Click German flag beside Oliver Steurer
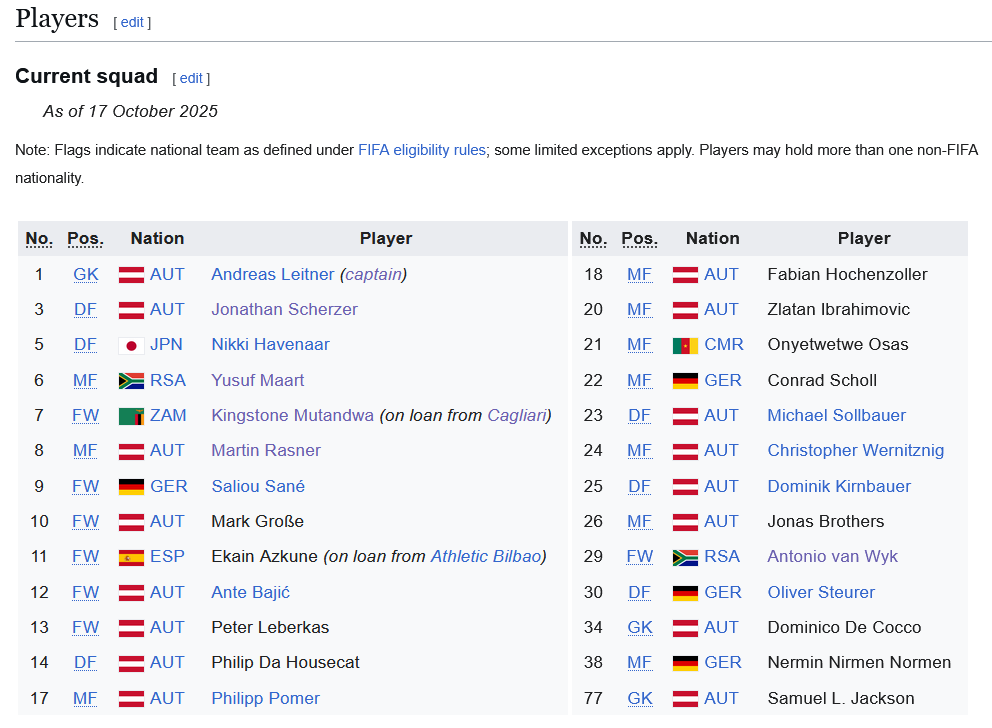The width and height of the screenshot is (992, 728). coord(685,593)
